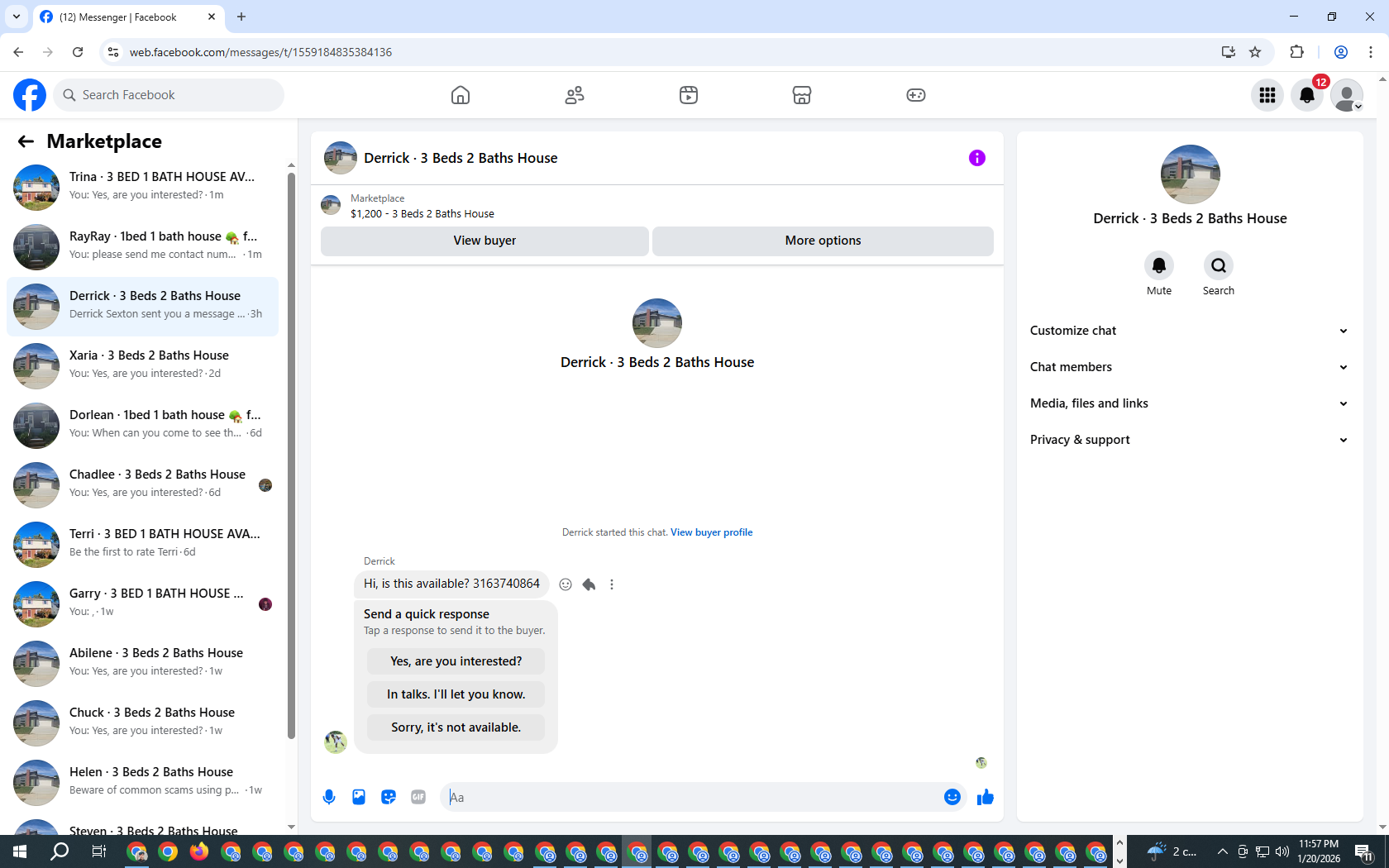Screen dimensions: 1389x868
Task: Send quick response "Sorry, it's not available."
Action: pyautogui.click(x=456, y=727)
